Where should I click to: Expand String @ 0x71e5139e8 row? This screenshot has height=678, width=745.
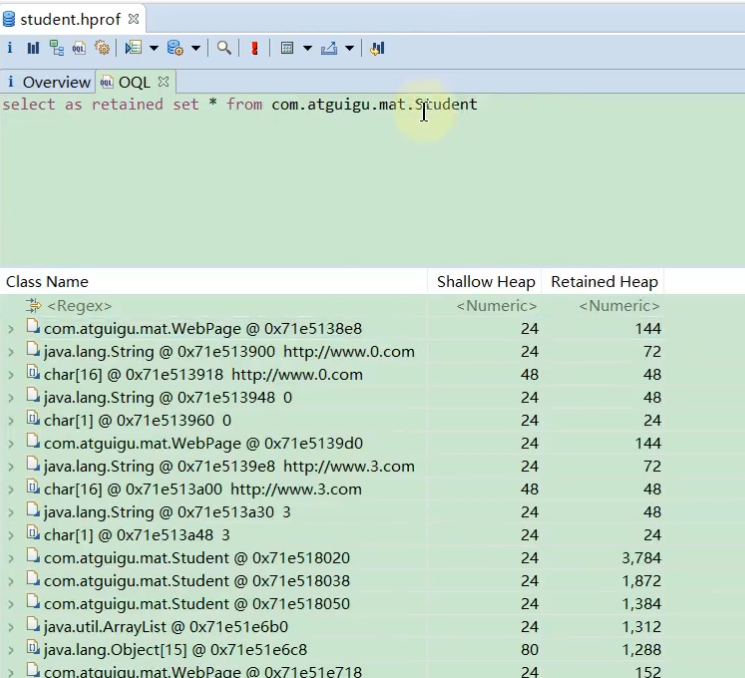pos(11,467)
